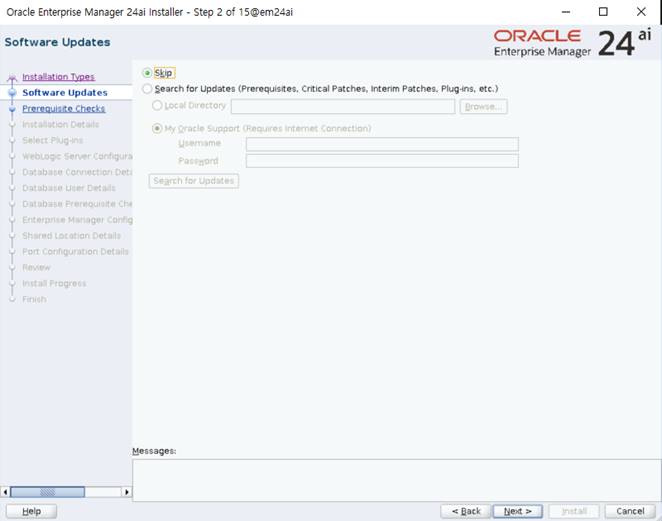This screenshot has width=662, height=521.
Task: Click Database Prerequisite Checks step text
Action: coord(77,204)
